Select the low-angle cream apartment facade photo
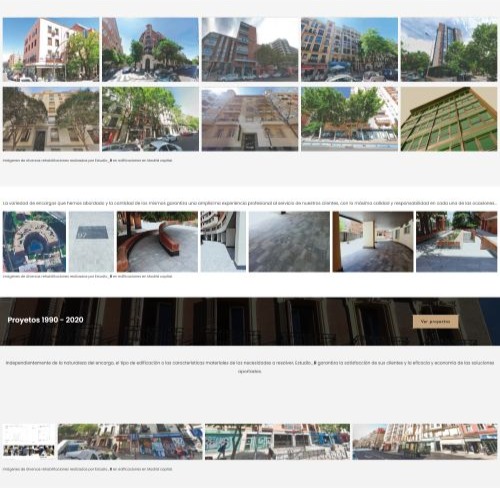Image resolution: width=500 pixels, height=488 pixels. pos(250,119)
